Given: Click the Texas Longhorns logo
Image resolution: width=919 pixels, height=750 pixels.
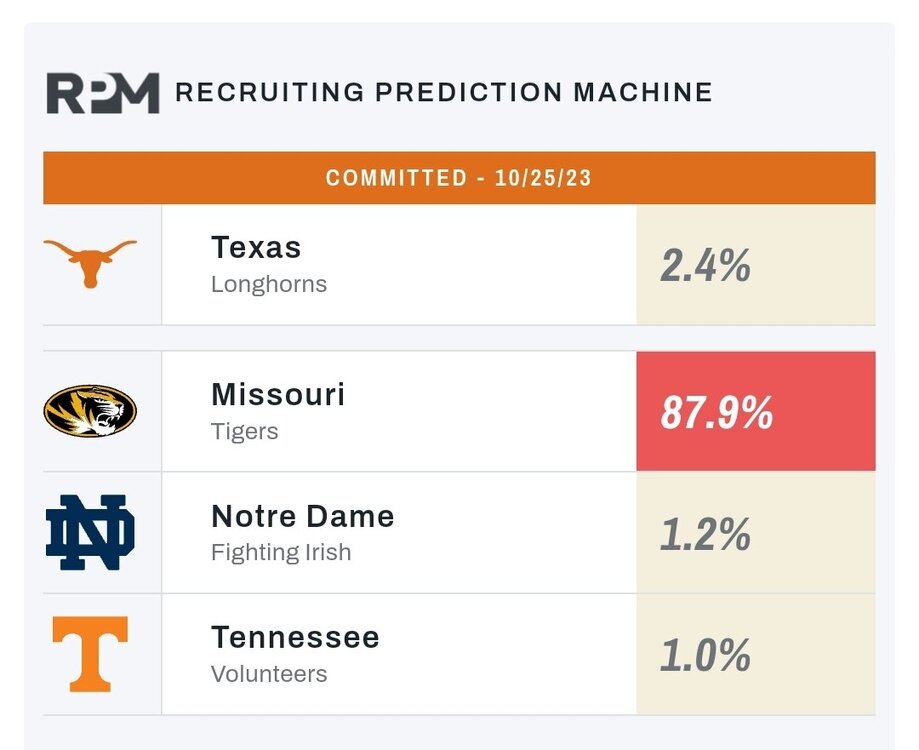Looking at the screenshot, I should [90, 265].
